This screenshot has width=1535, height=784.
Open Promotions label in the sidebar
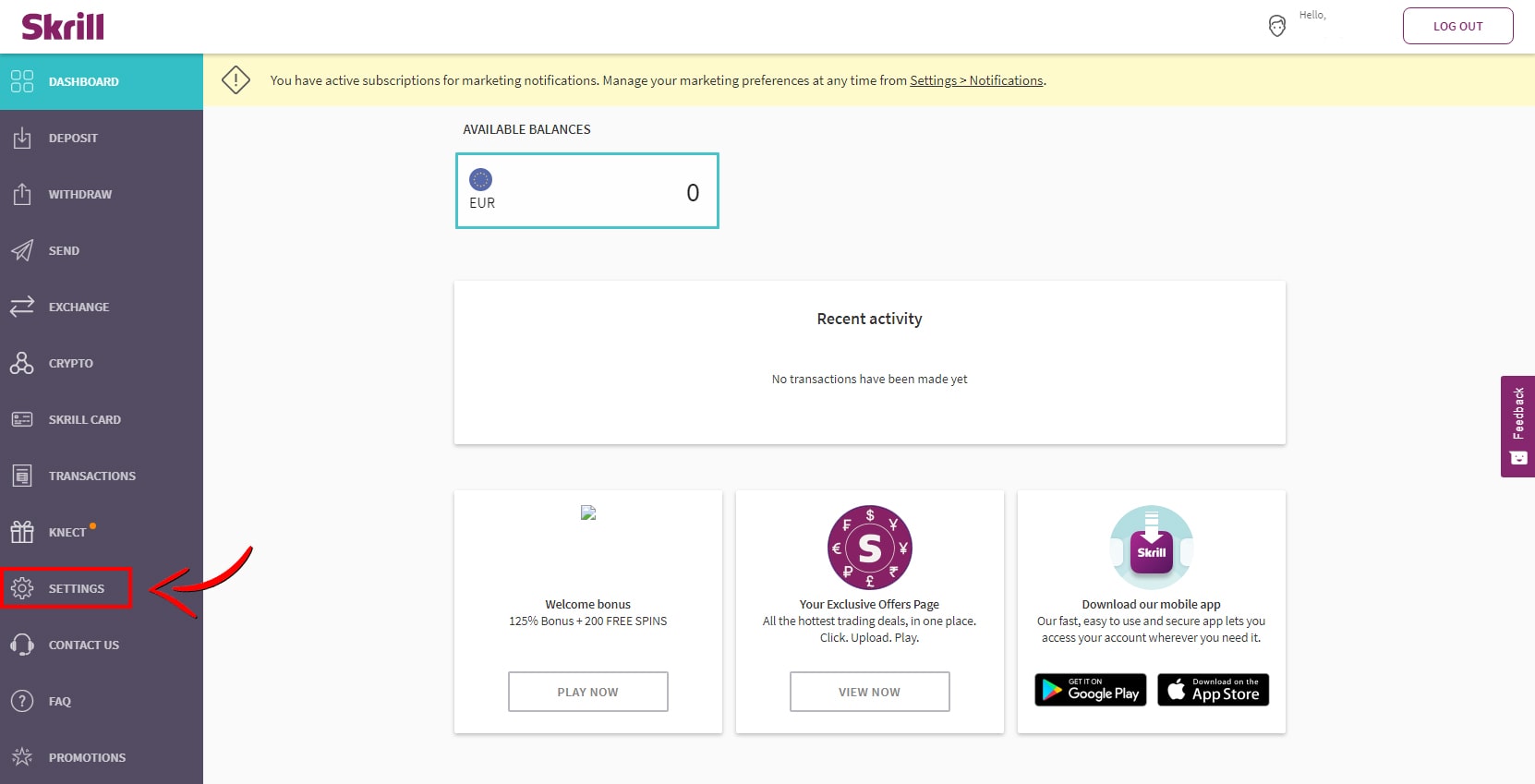[87, 758]
